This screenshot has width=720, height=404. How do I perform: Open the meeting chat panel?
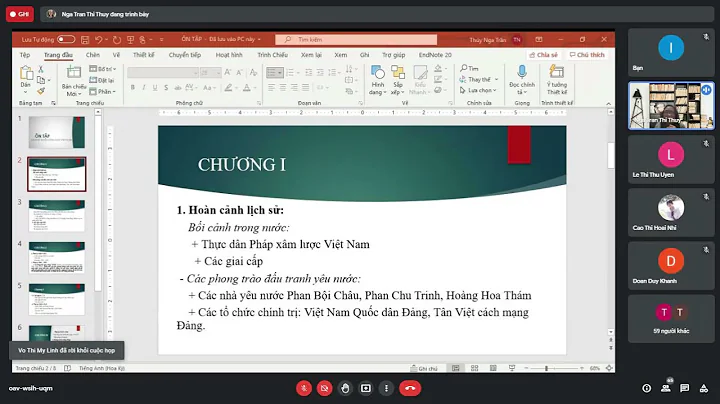point(685,388)
